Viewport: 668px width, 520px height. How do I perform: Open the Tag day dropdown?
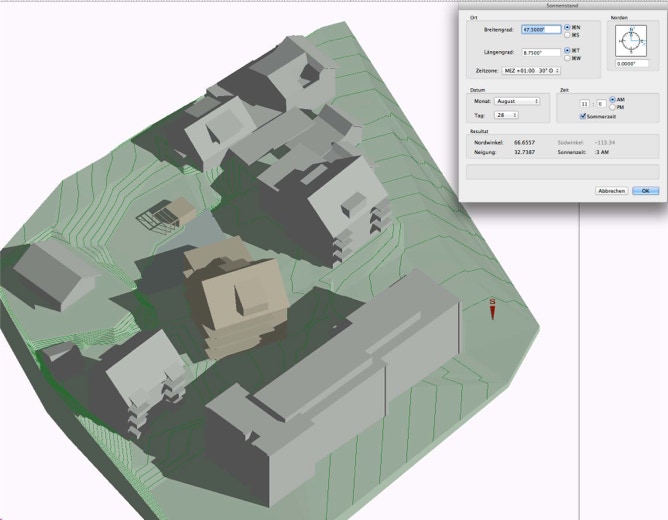pos(506,115)
